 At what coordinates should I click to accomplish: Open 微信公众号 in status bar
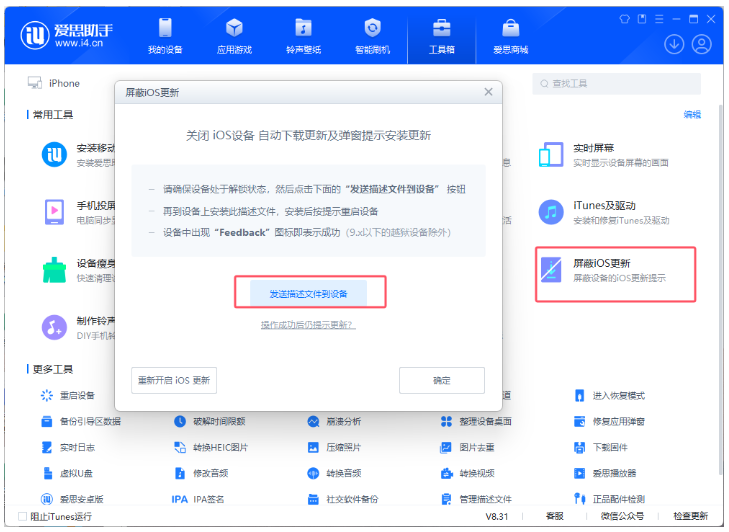tap(622, 516)
